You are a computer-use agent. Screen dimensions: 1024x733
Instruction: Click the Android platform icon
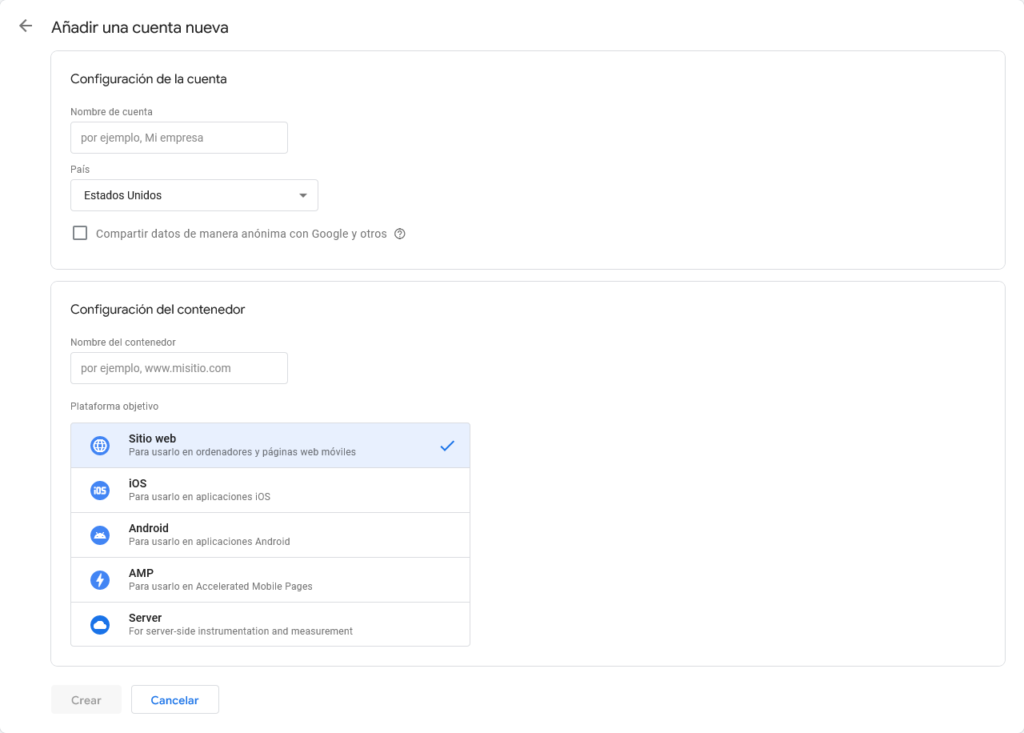[x=99, y=534]
